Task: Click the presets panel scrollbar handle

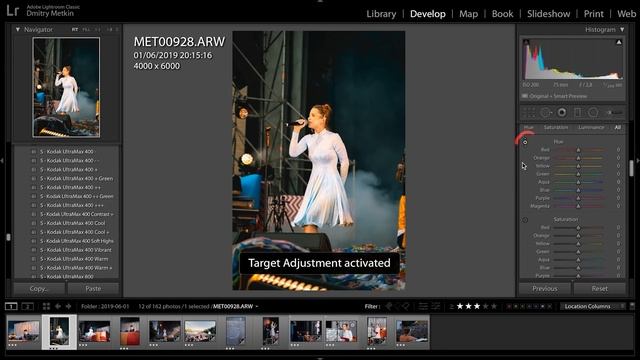Action: click(x=8, y=237)
